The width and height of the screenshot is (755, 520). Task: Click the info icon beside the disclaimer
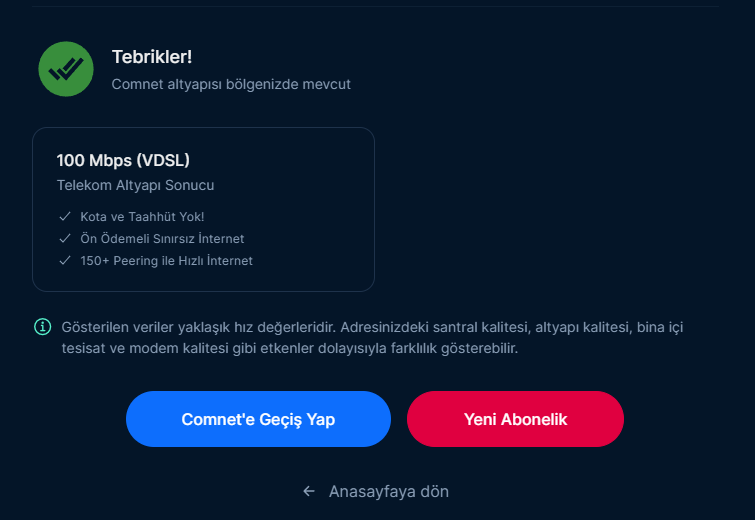coord(43,327)
